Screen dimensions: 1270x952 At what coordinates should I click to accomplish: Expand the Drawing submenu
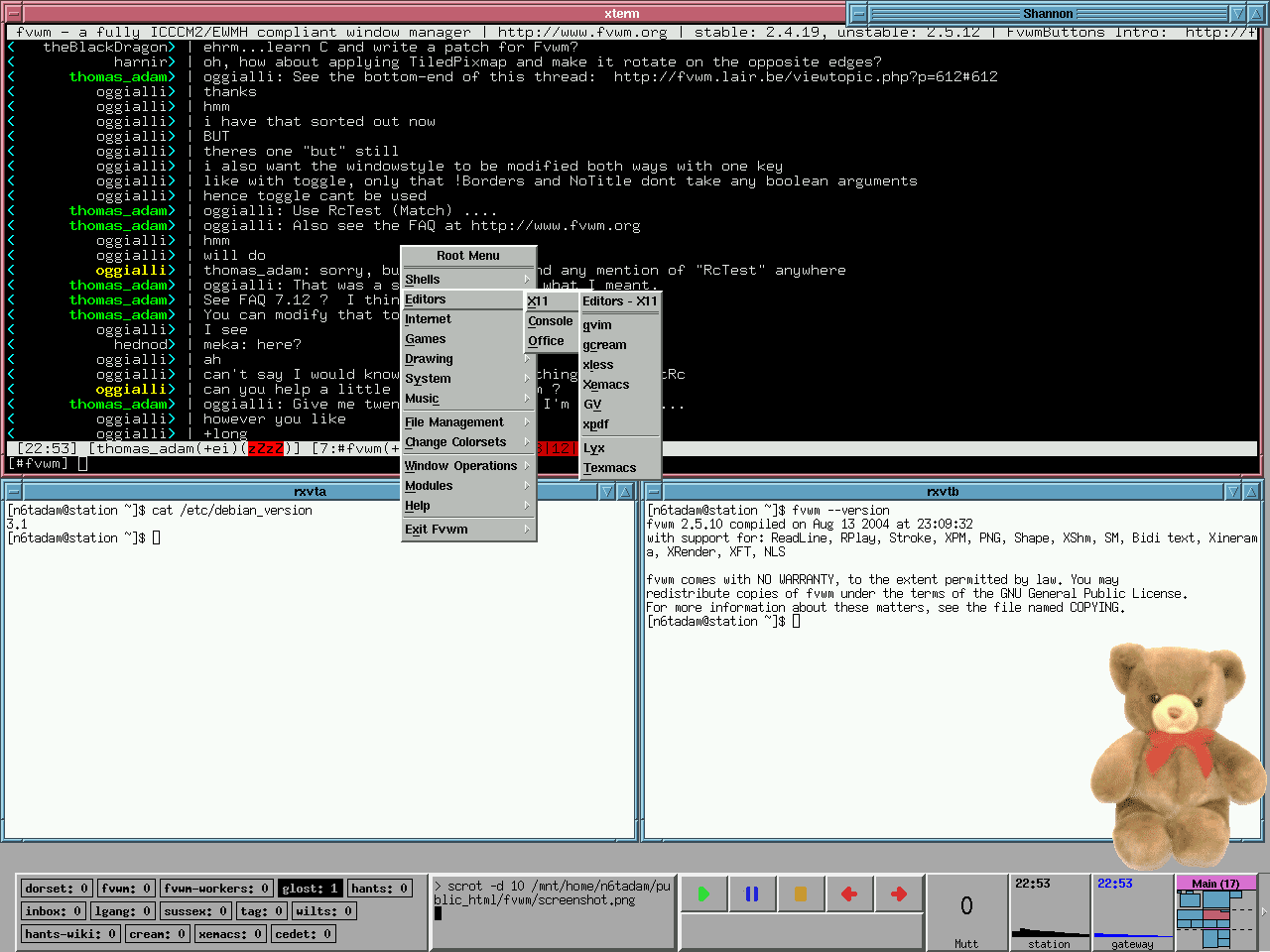click(x=468, y=359)
